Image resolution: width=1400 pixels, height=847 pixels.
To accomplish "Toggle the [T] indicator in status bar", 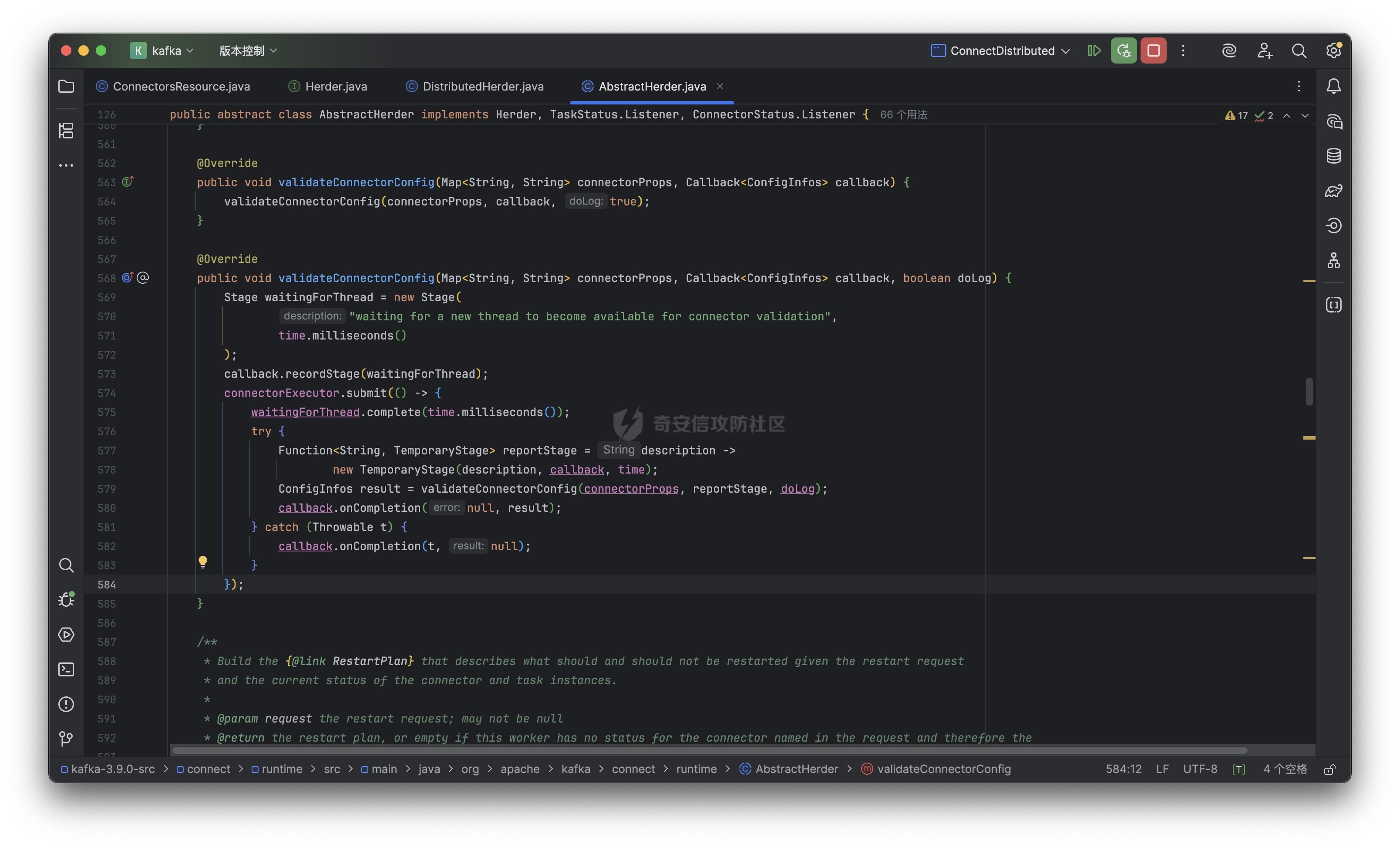I will pos(1238,769).
